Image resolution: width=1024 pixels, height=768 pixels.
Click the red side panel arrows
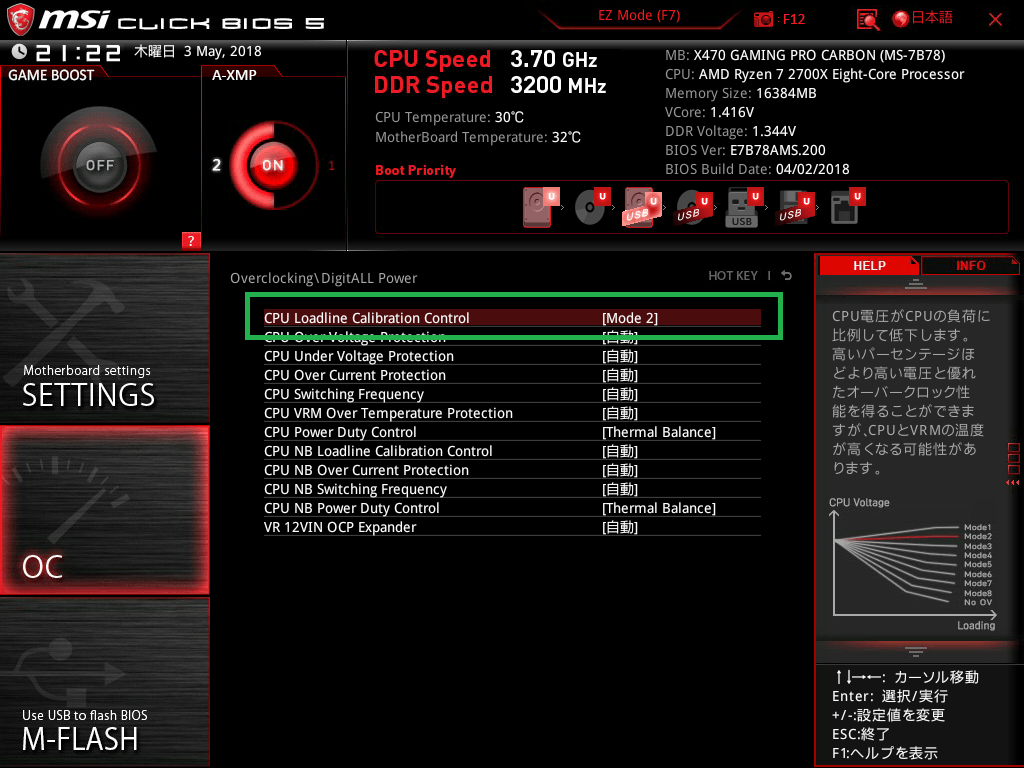coord(1013,483)
